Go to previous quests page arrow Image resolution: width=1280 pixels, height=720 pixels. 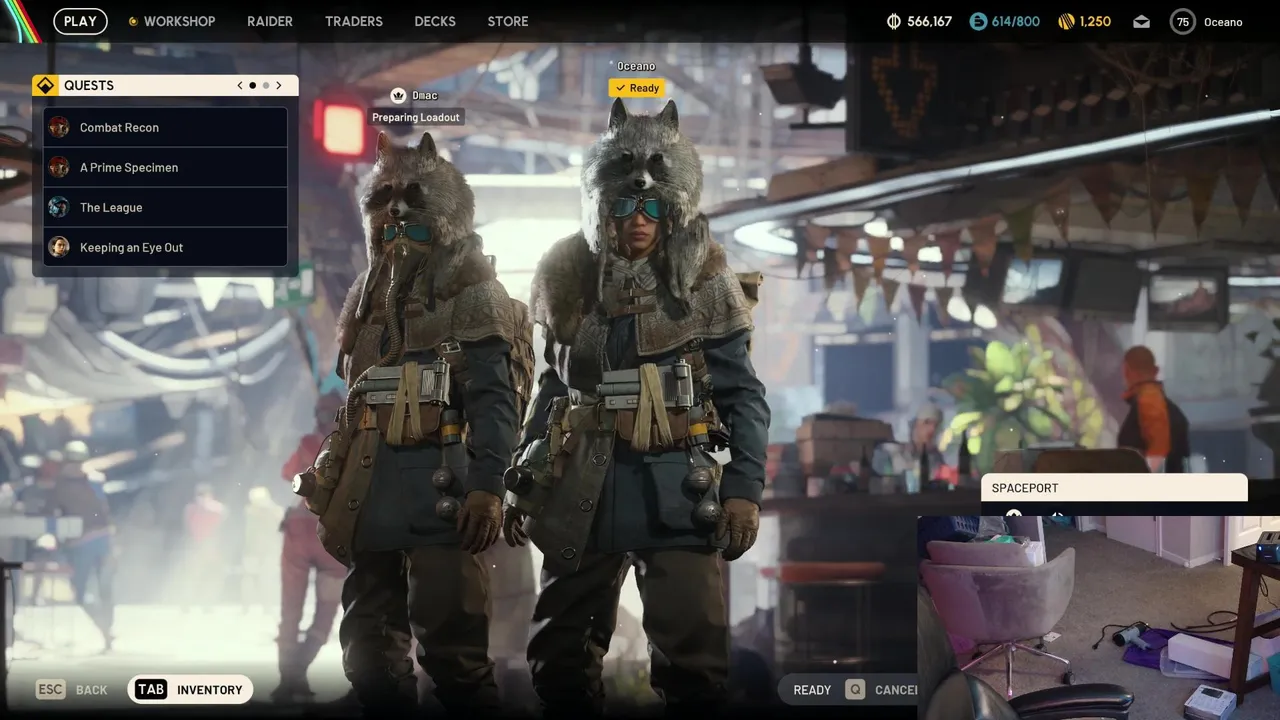click(240, 85)
